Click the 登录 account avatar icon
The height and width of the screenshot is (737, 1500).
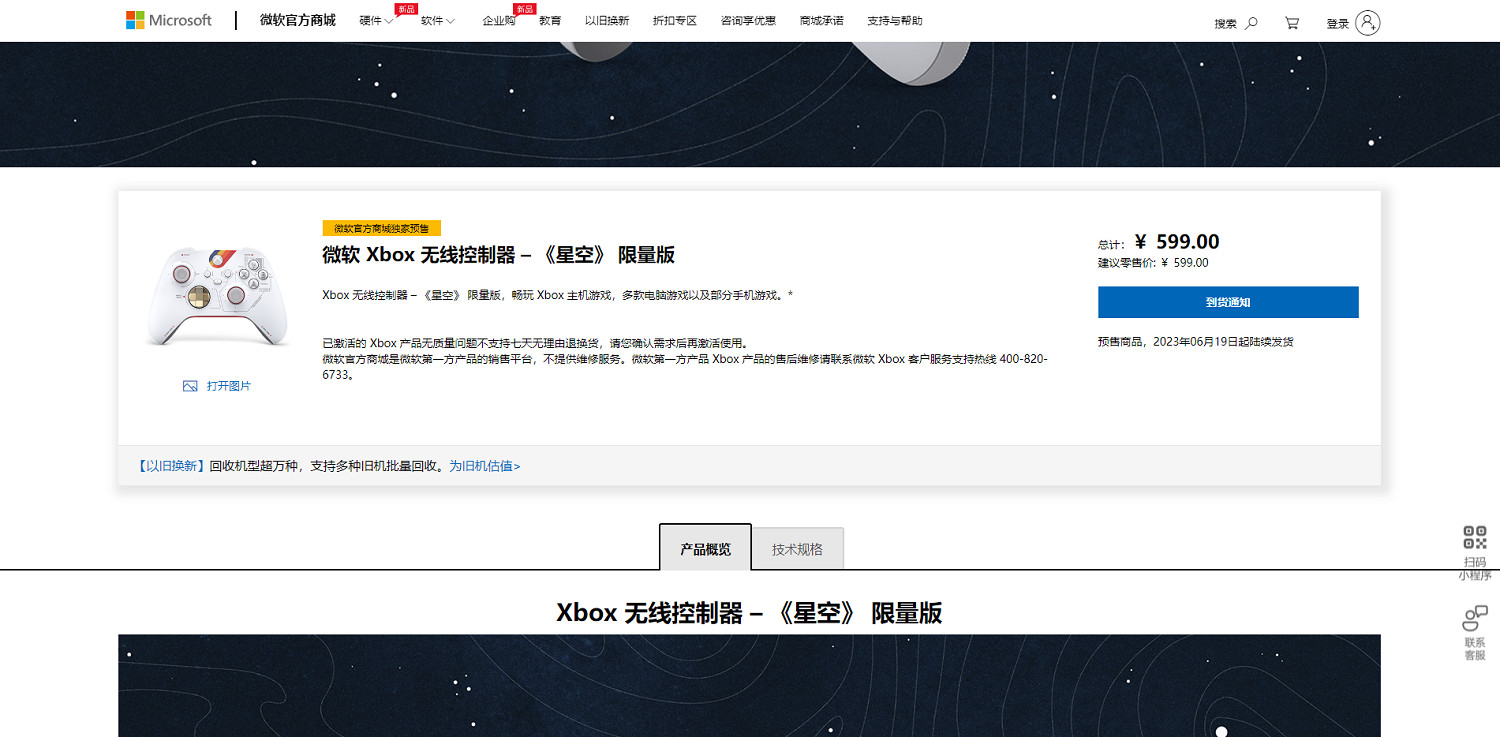(1368, 22)
